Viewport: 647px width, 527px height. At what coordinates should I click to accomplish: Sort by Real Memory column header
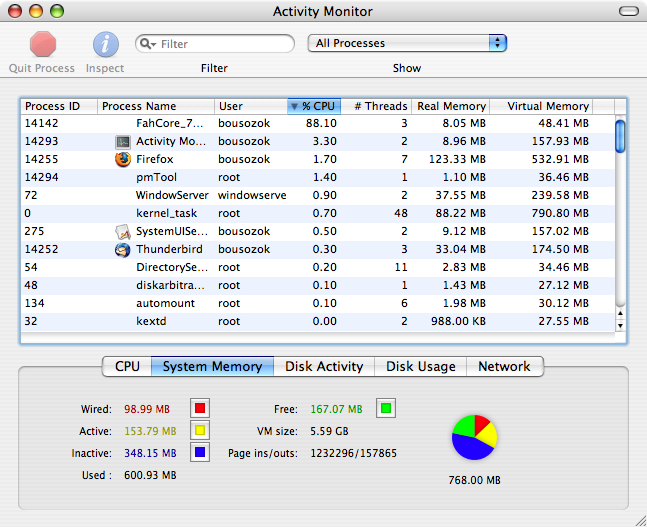451,106
